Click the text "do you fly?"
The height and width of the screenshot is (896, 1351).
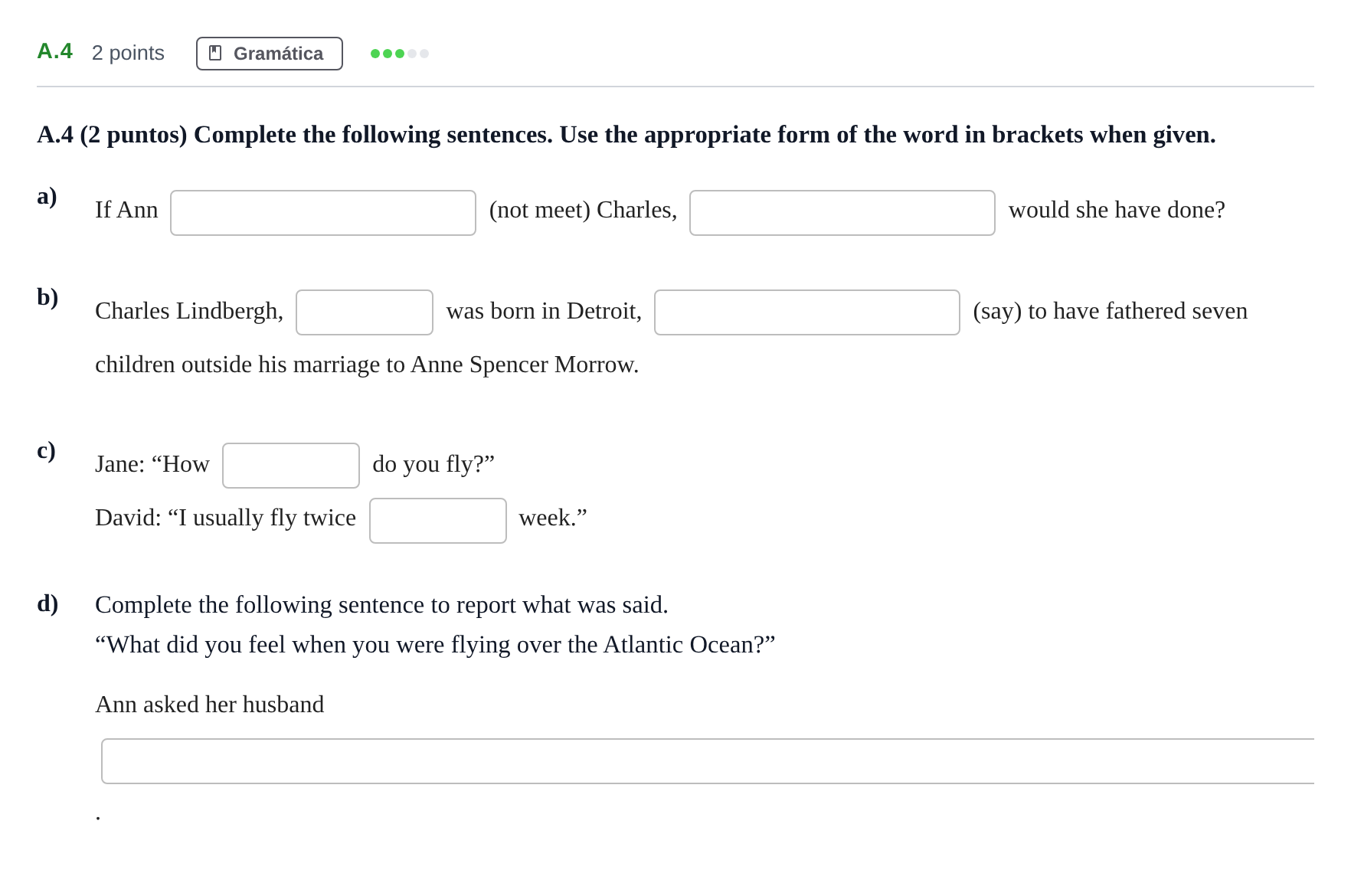pos(433,464)
